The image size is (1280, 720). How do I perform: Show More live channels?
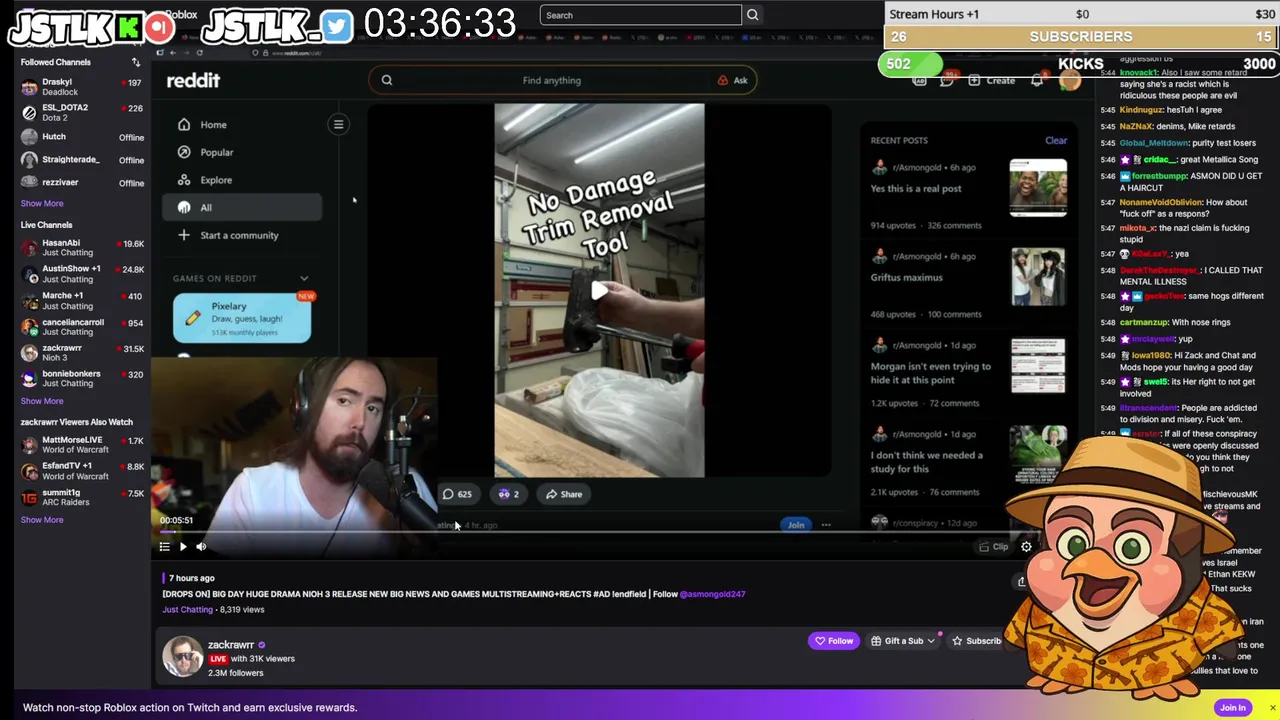coord(42,401)
